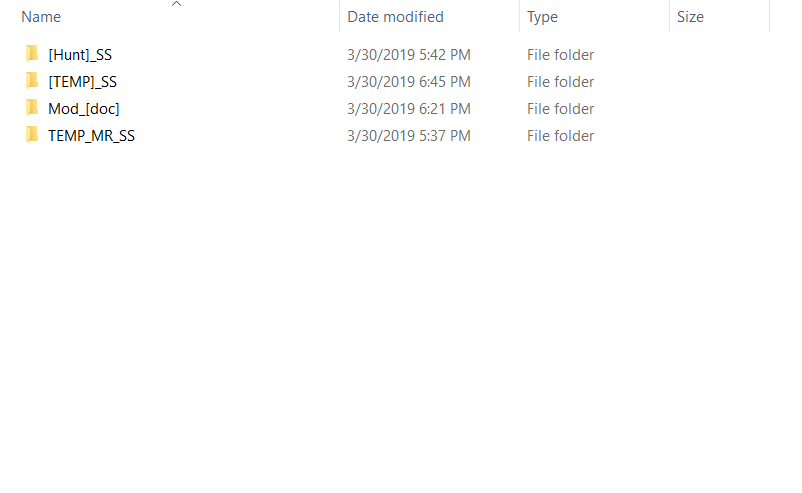Viewport: 802px width, 493px height.
Task: Click the 3/30/2019 6:45 PM date entry
Action: (x=409, y=82)
